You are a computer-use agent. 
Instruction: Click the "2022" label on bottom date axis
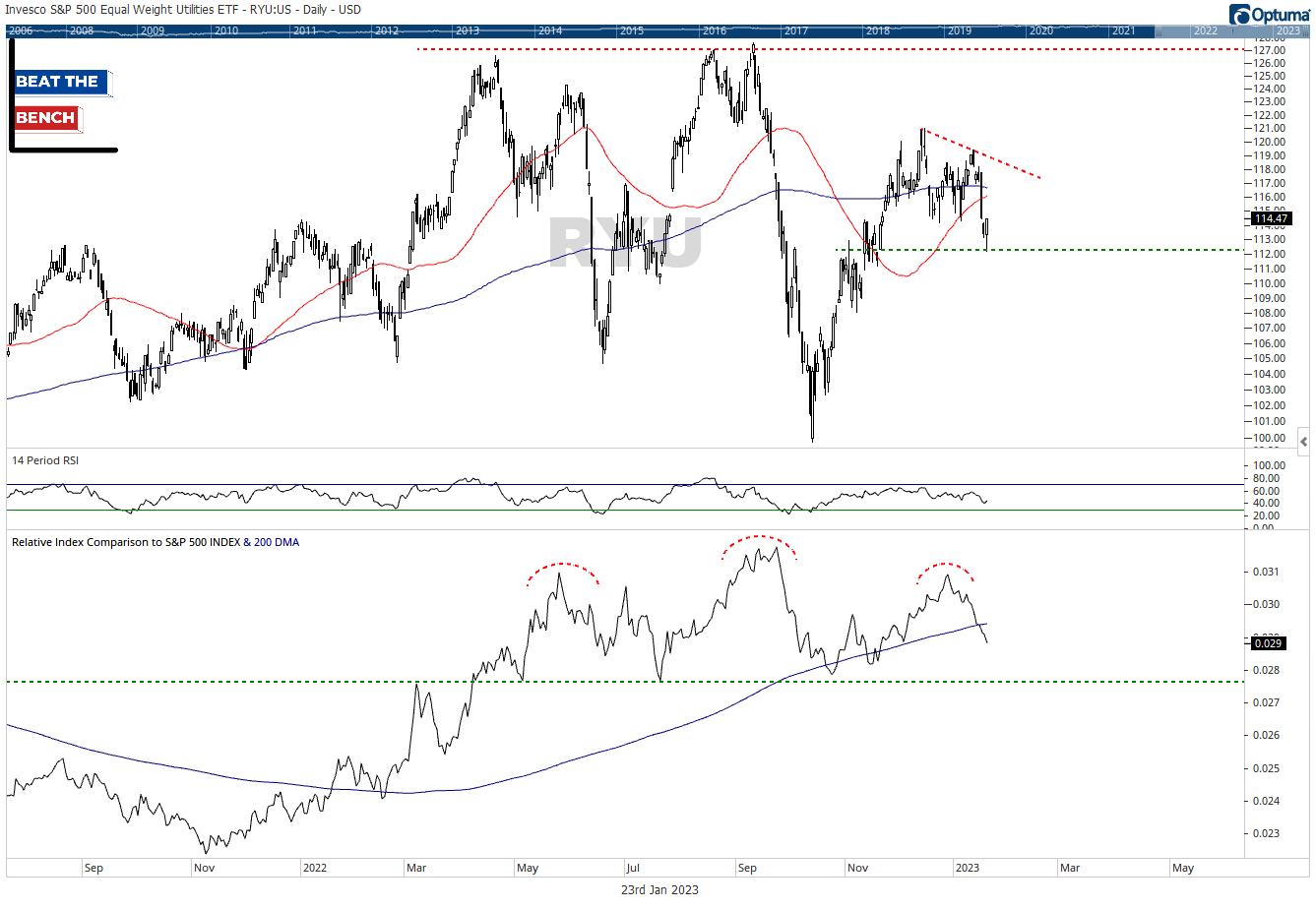click(x=315, y=868)
